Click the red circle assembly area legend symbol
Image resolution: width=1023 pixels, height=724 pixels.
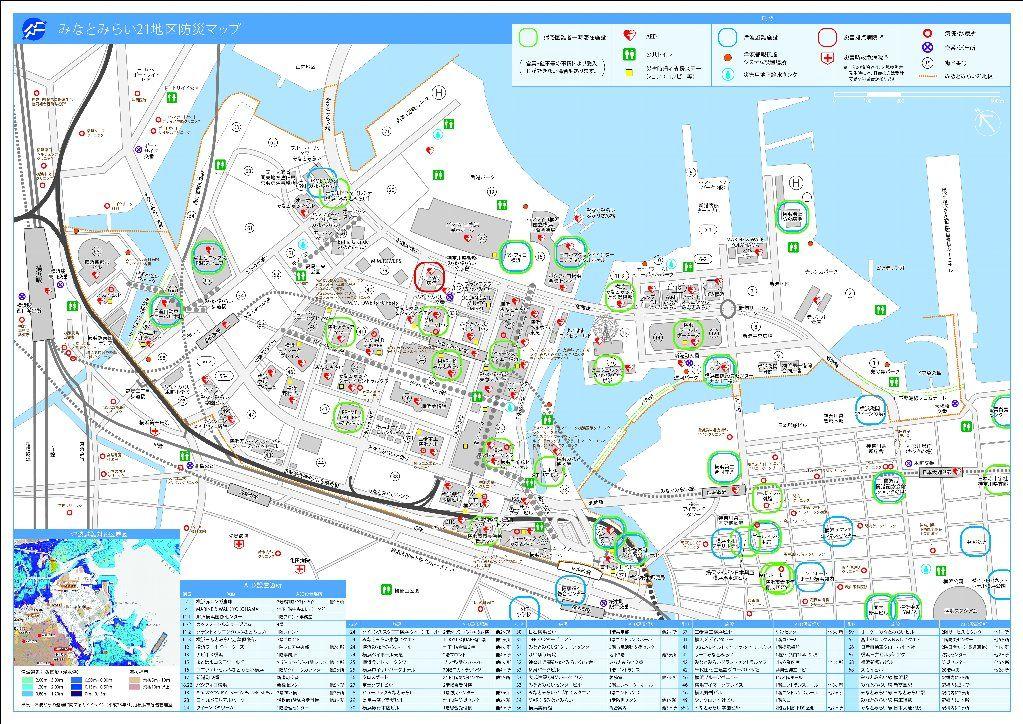825,37
